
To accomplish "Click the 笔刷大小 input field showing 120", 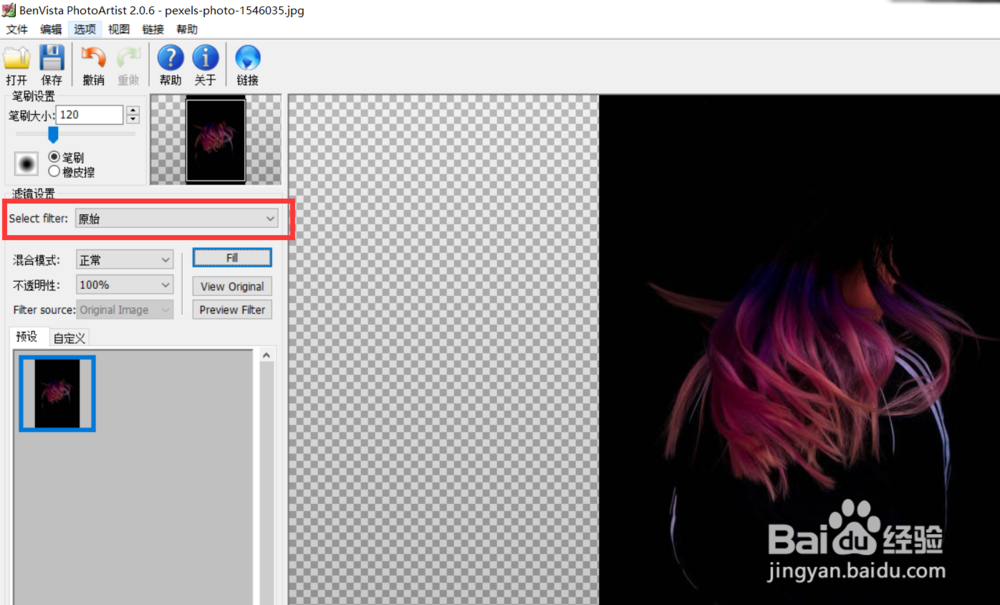I will coord(89,115).
